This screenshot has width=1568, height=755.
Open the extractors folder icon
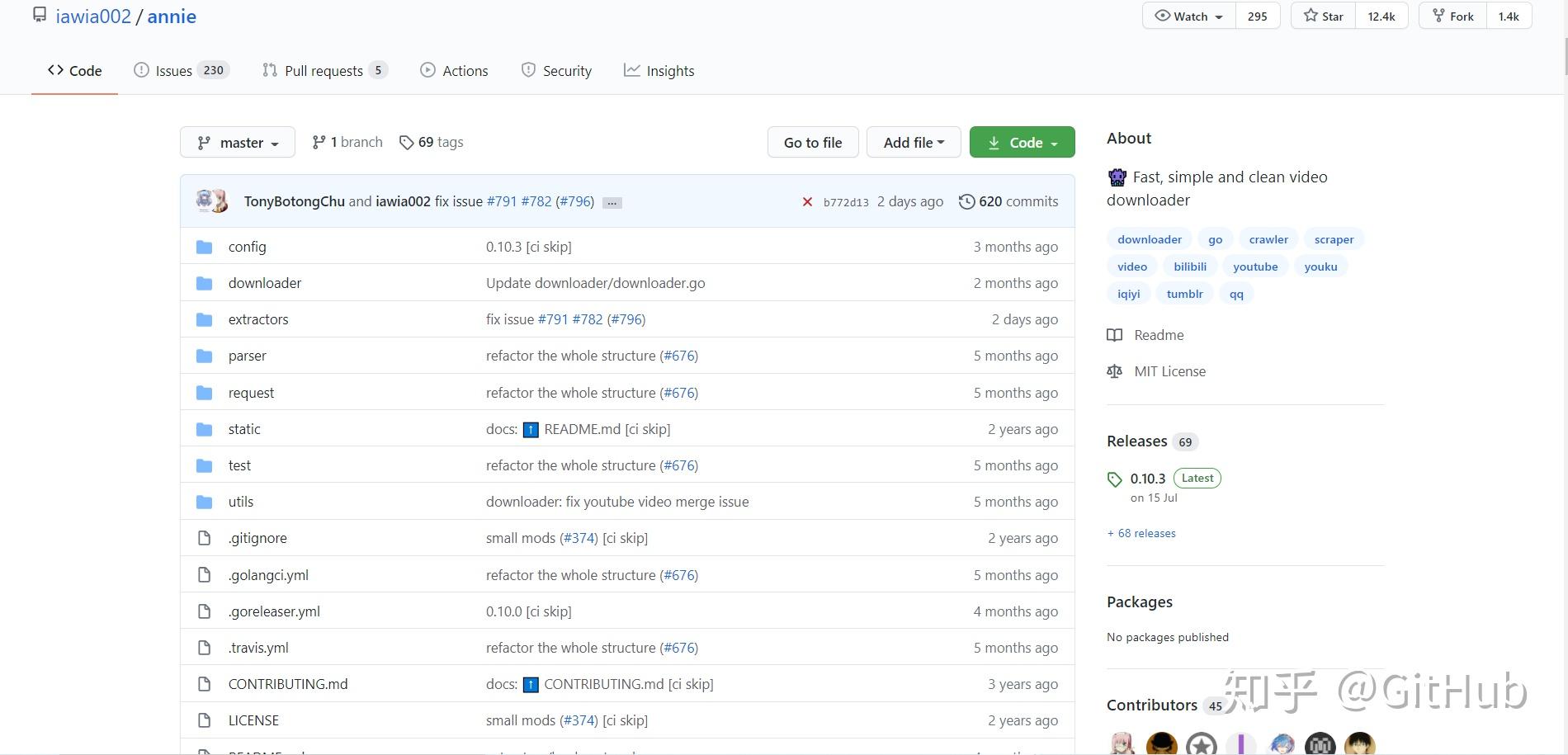coord(204,319)
